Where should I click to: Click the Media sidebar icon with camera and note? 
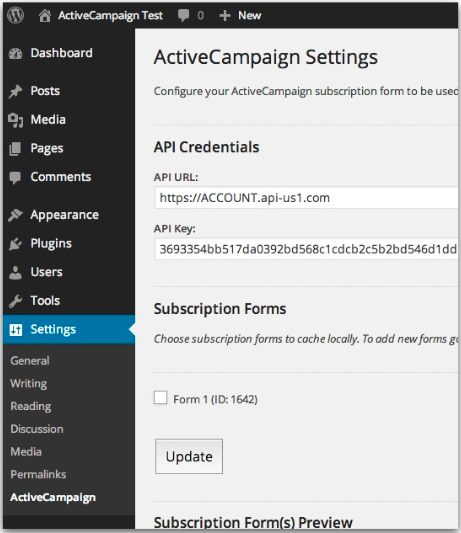click(15, 120)
